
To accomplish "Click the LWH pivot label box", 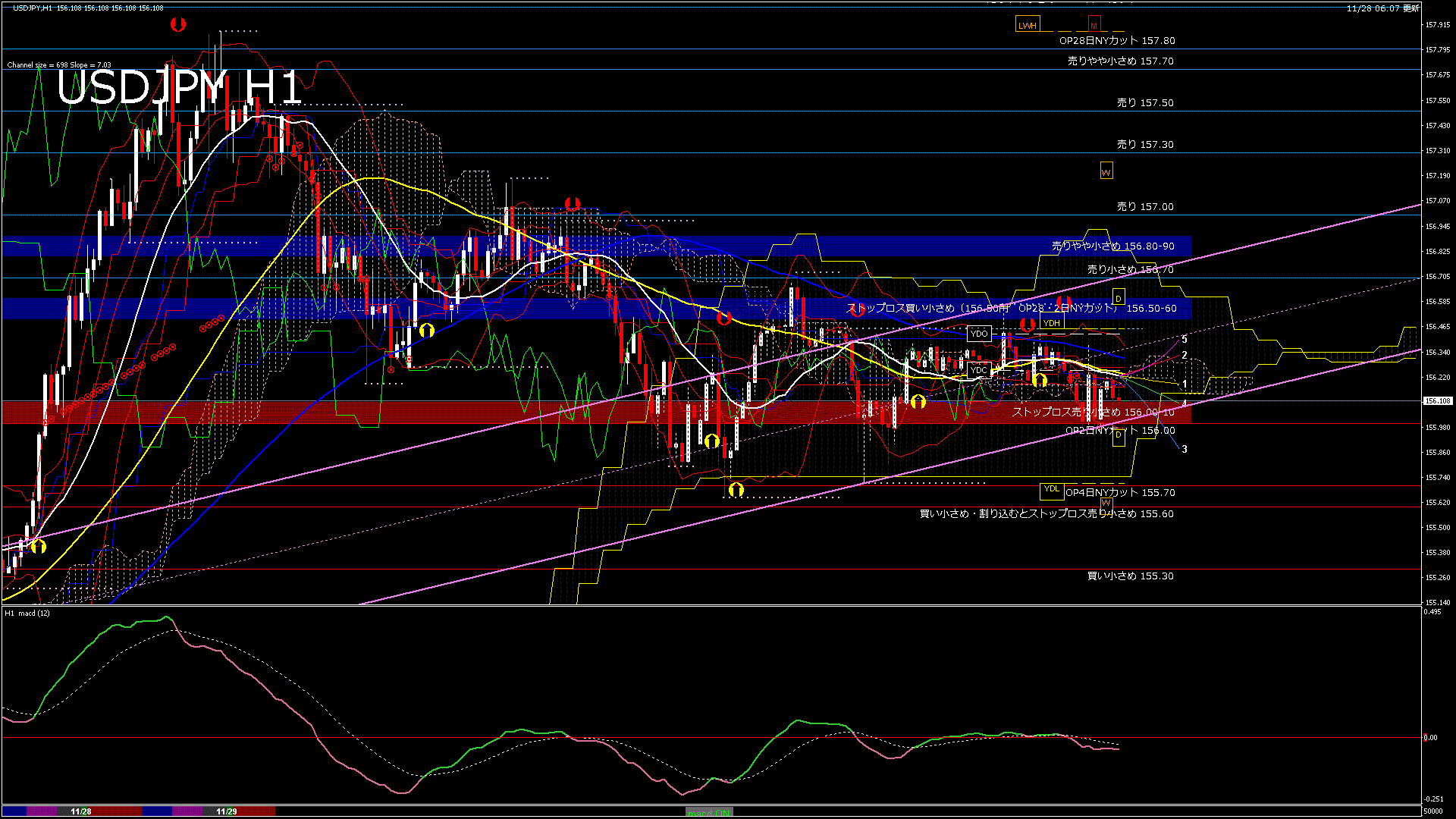I will (1027, 25).
